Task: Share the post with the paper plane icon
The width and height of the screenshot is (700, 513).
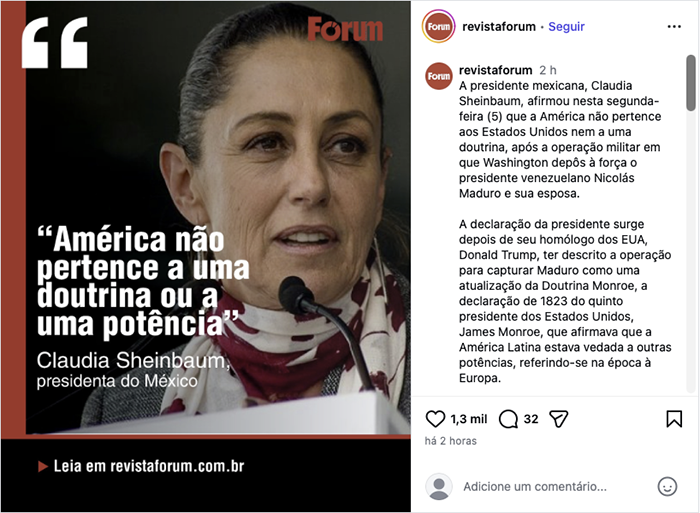Action: click(558, 419)
